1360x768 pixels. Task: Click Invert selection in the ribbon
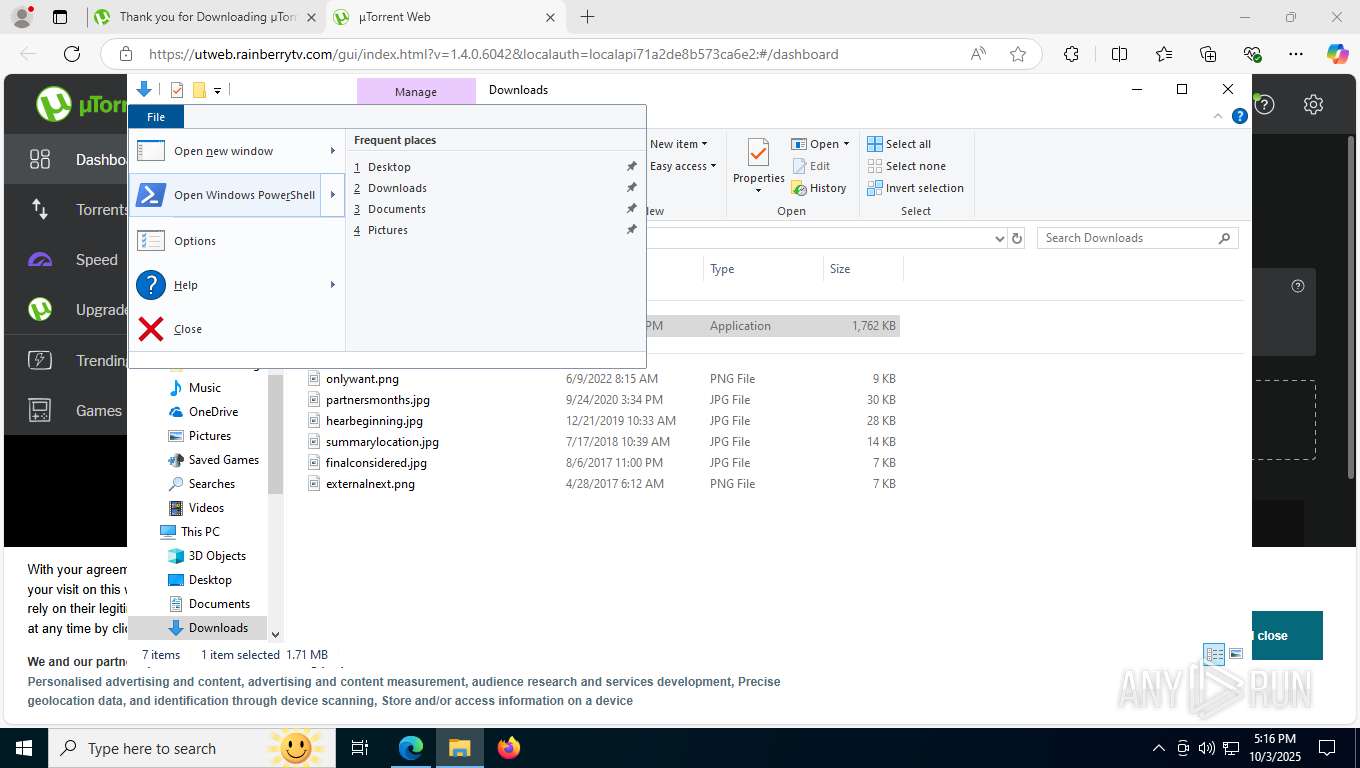(915, 188)
